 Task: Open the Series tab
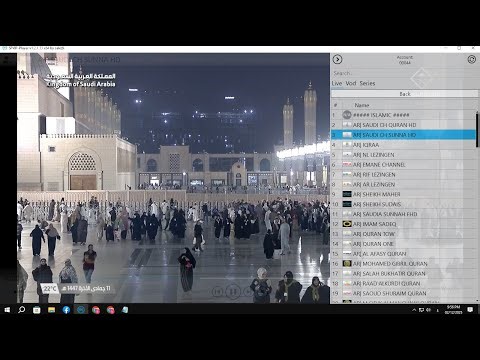coord(367,83)
